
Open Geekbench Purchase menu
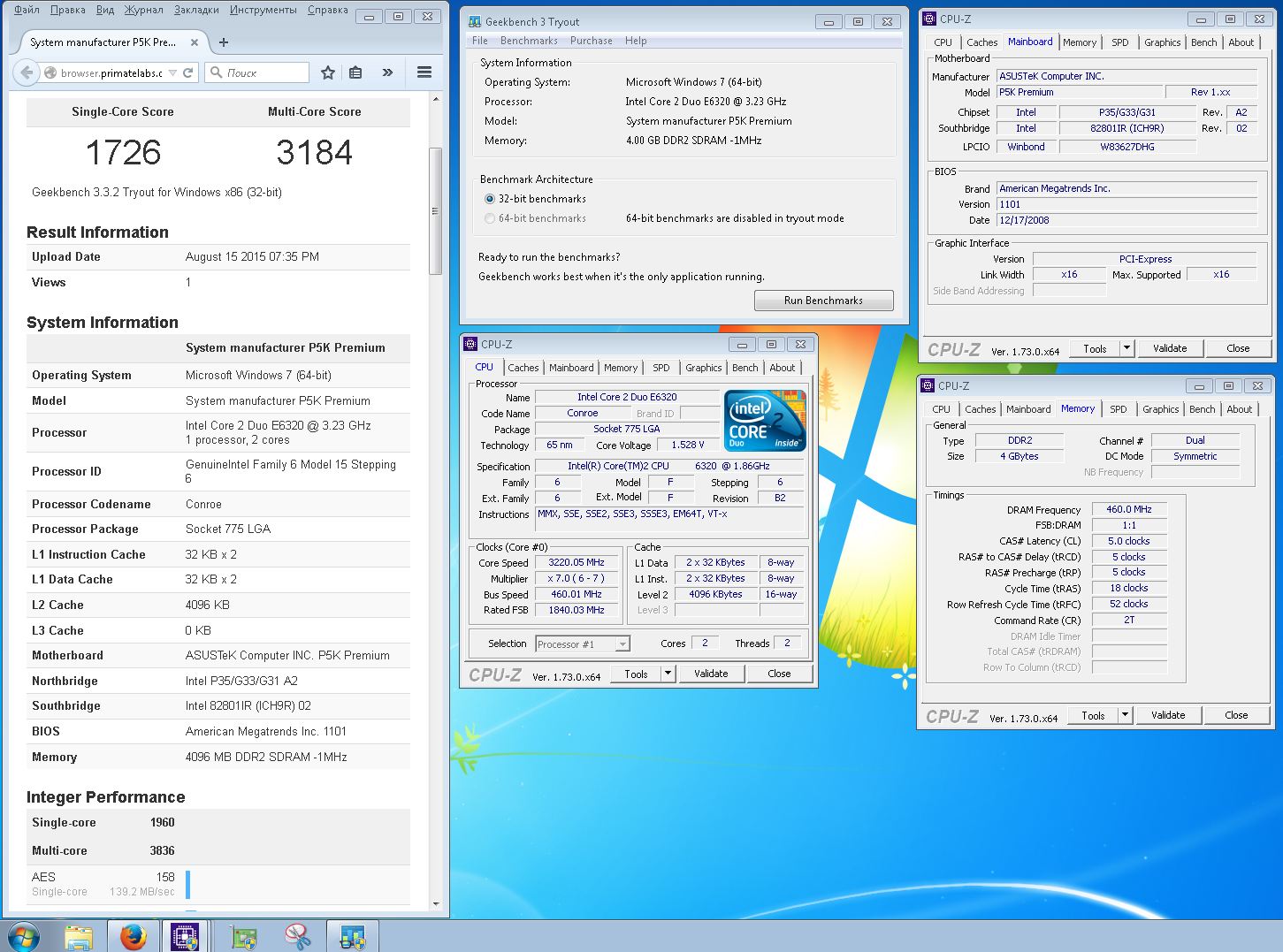coord(592,41)
